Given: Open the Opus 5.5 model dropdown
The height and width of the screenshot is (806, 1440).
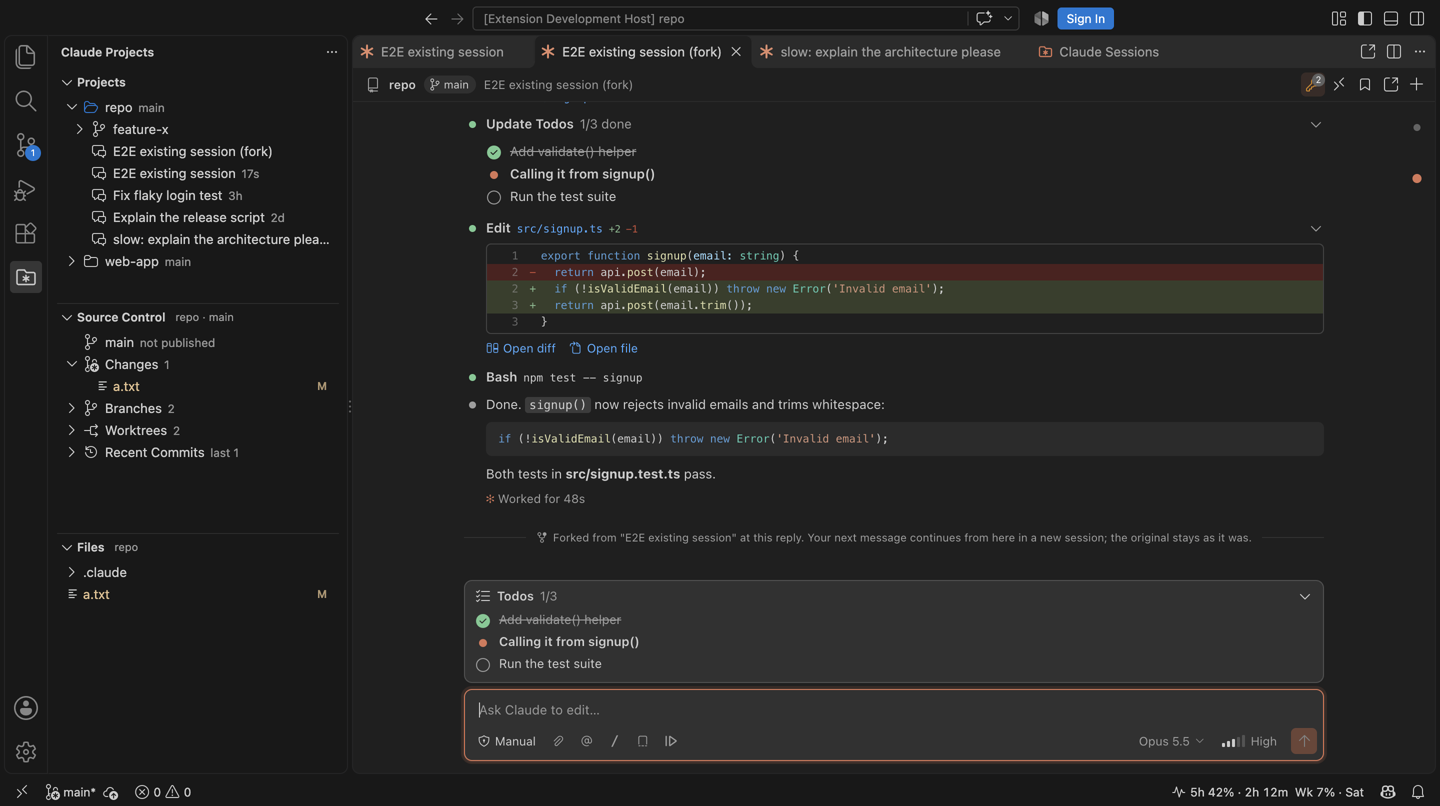Looking at the screenshot, I should 1171,741.
